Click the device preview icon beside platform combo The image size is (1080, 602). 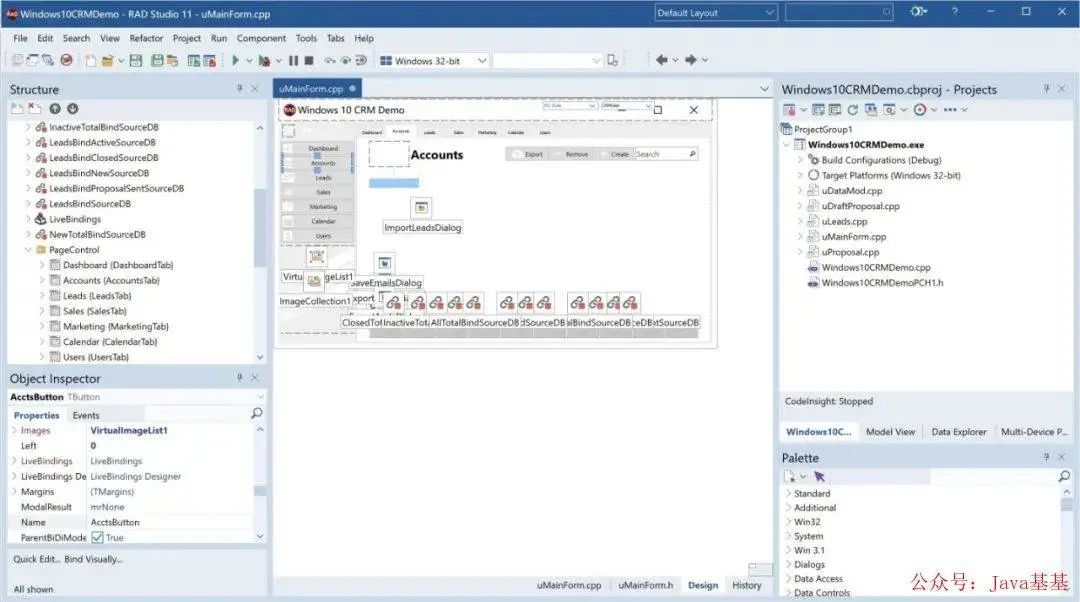[612, 61]
